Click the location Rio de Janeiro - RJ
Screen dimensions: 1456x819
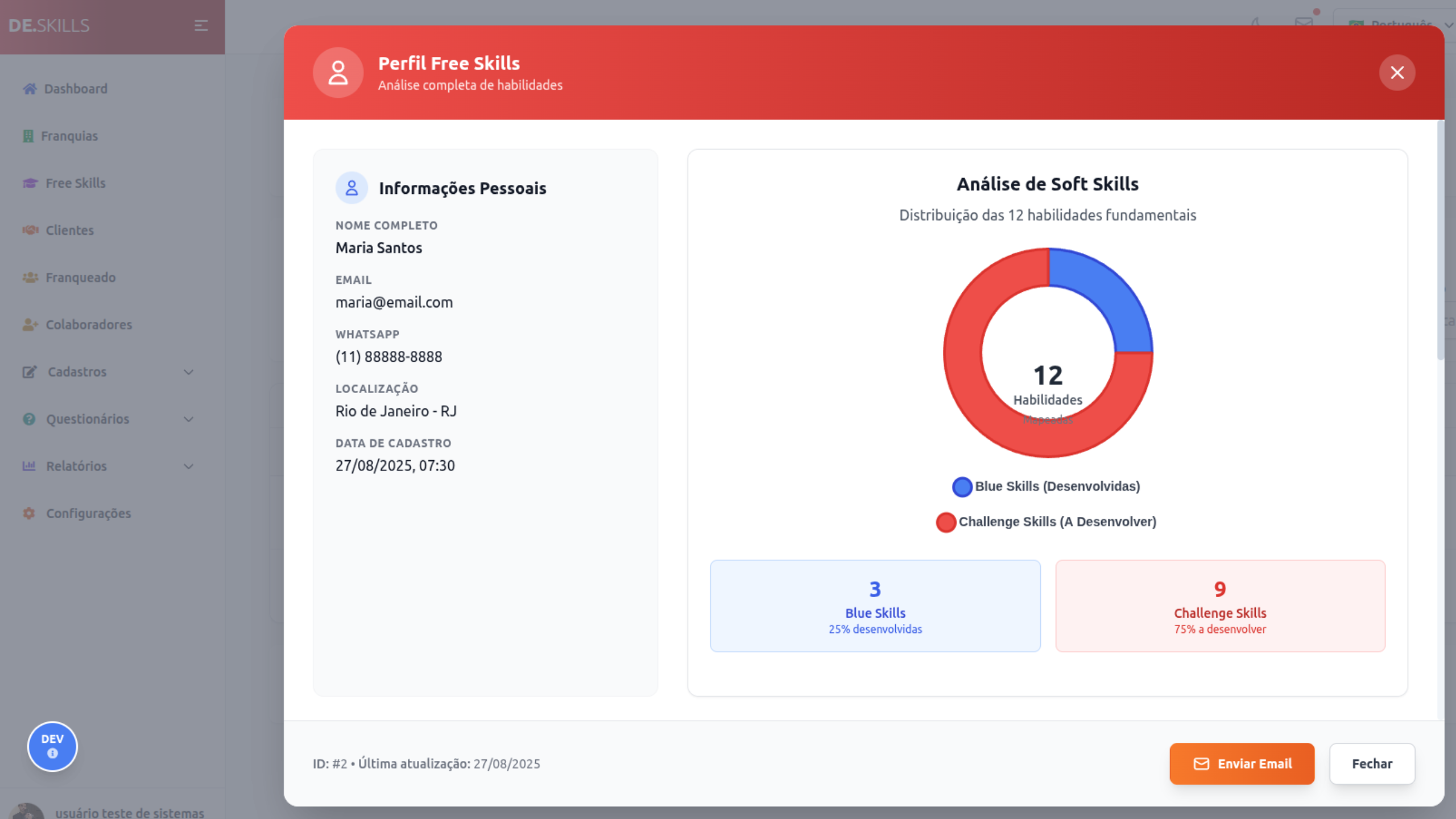tap(396, 411)
